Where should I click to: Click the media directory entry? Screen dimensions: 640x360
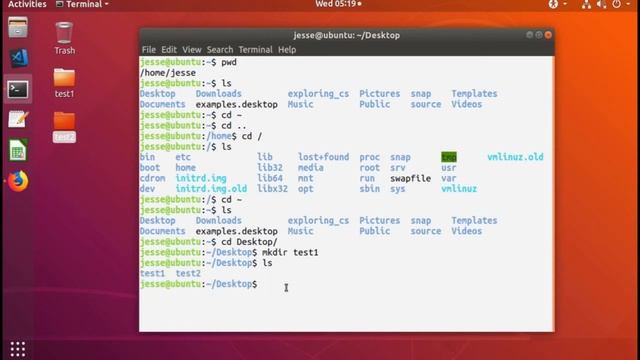coord(311,168)
